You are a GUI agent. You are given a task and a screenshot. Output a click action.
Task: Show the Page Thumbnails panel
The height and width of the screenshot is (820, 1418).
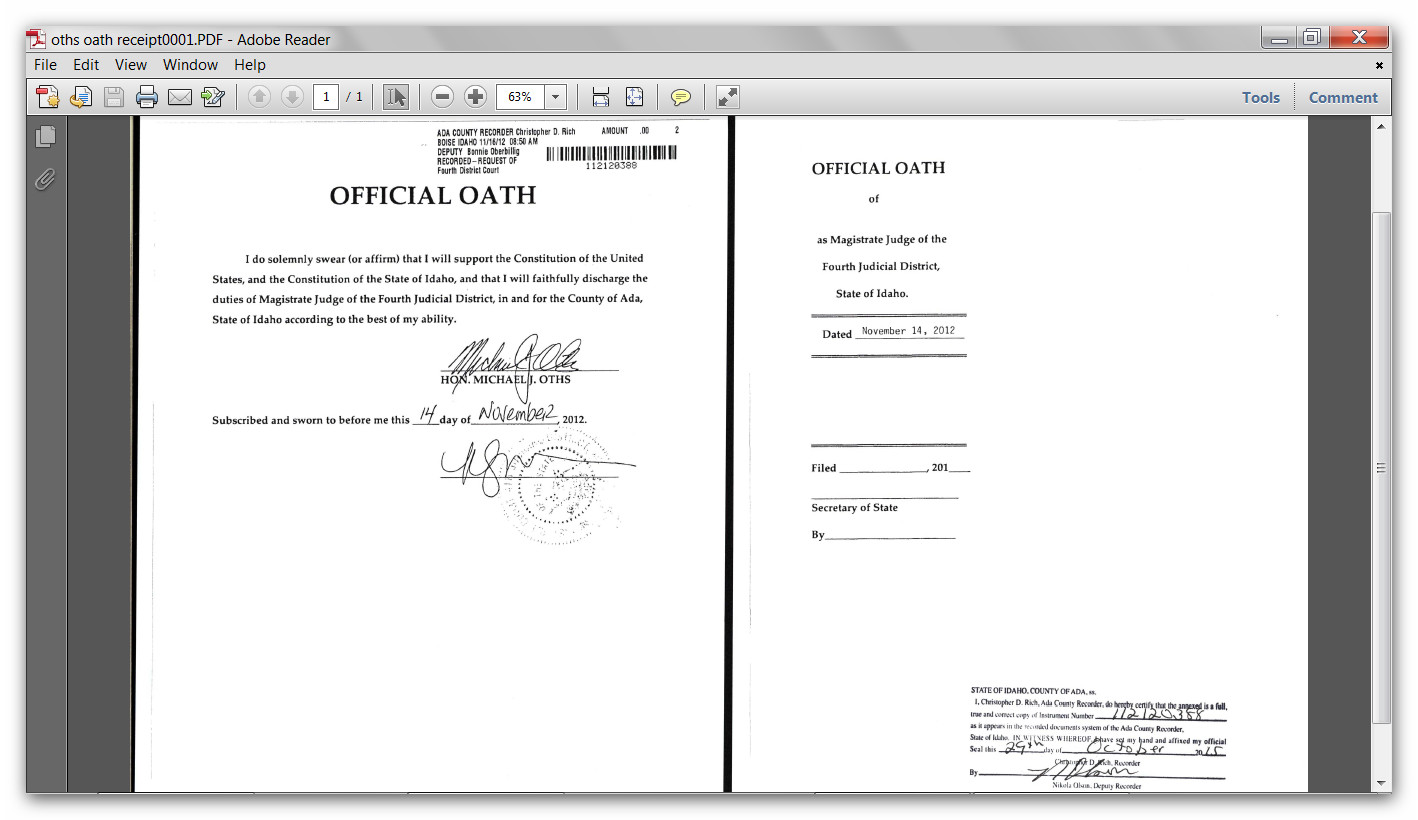pyautogui.click(x=45, y=136)
